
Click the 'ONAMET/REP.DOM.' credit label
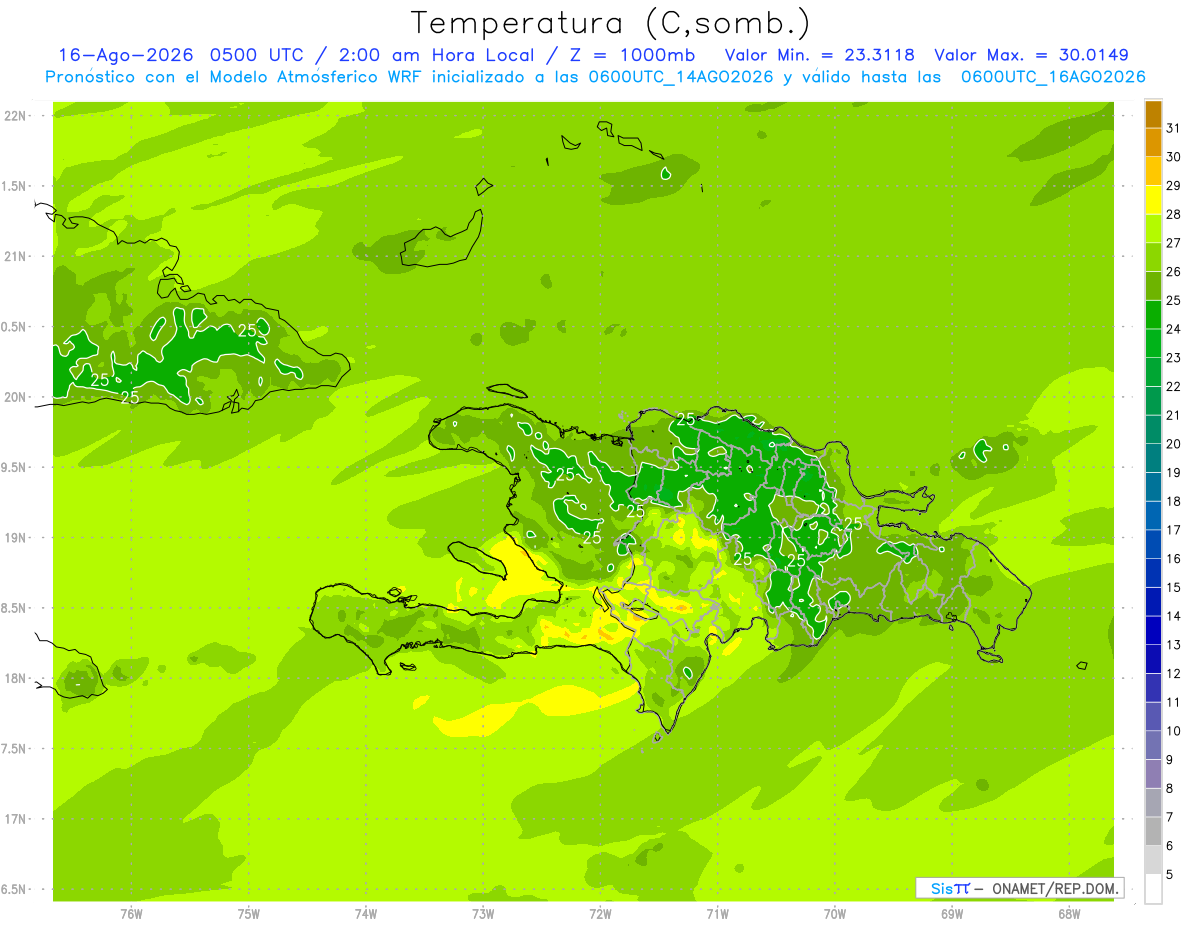point(1054,888)
